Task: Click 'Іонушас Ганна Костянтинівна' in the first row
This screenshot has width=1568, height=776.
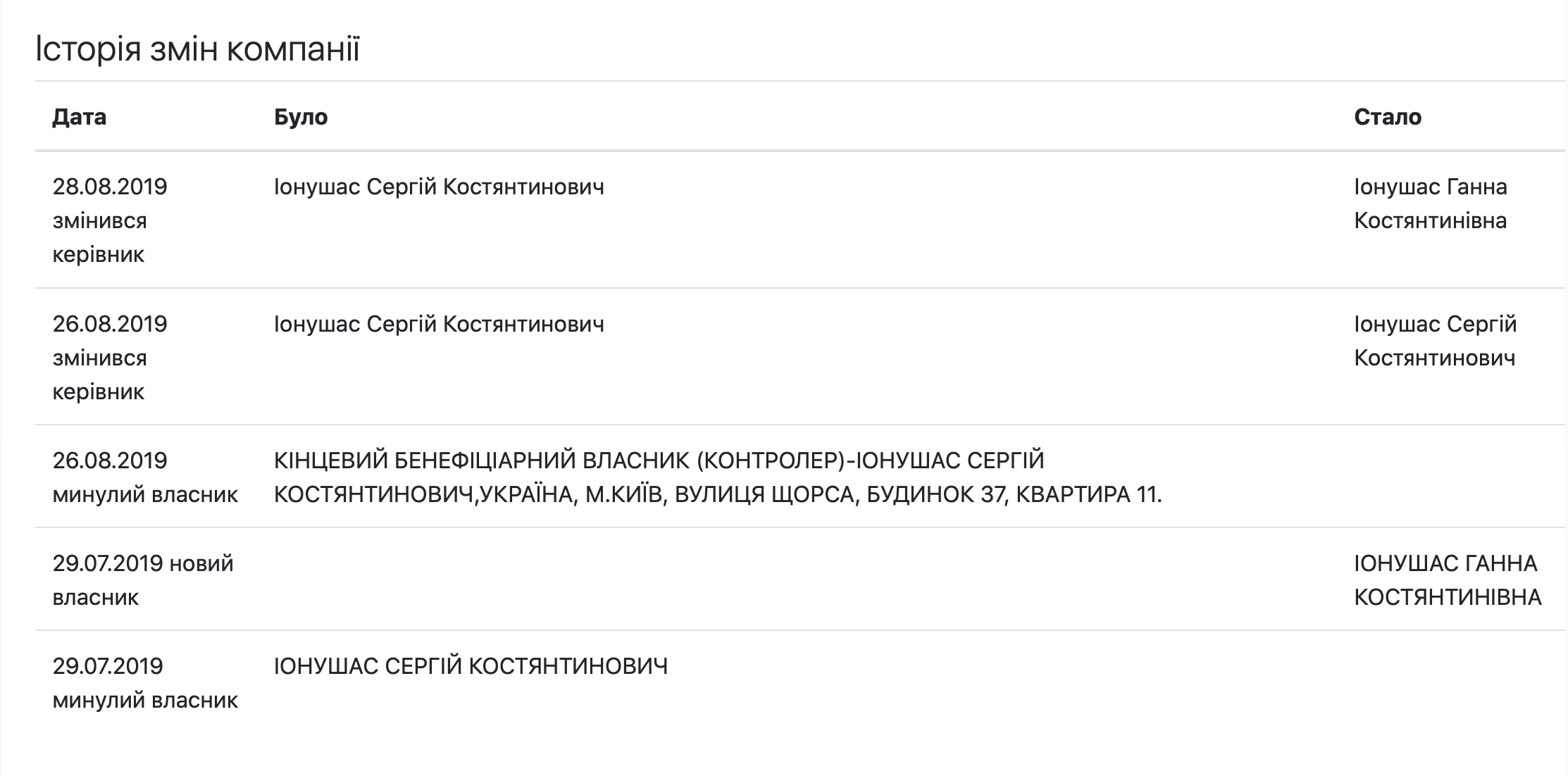Action: click(x=1431, y=204)
